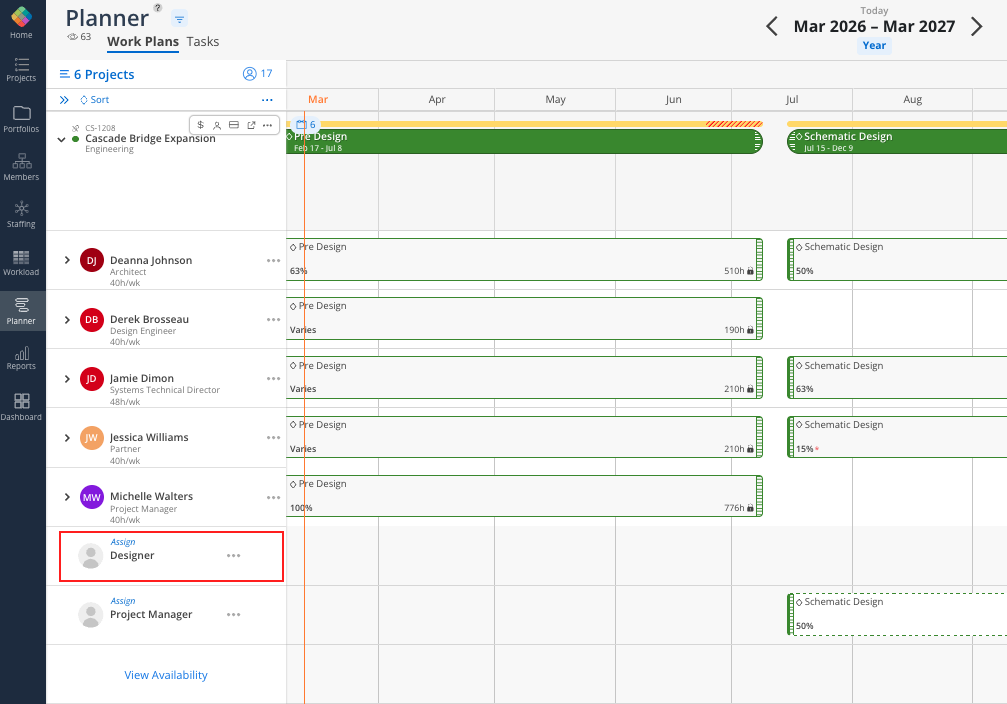
Task: Click the Mar month header
Action: click(318, 100)
